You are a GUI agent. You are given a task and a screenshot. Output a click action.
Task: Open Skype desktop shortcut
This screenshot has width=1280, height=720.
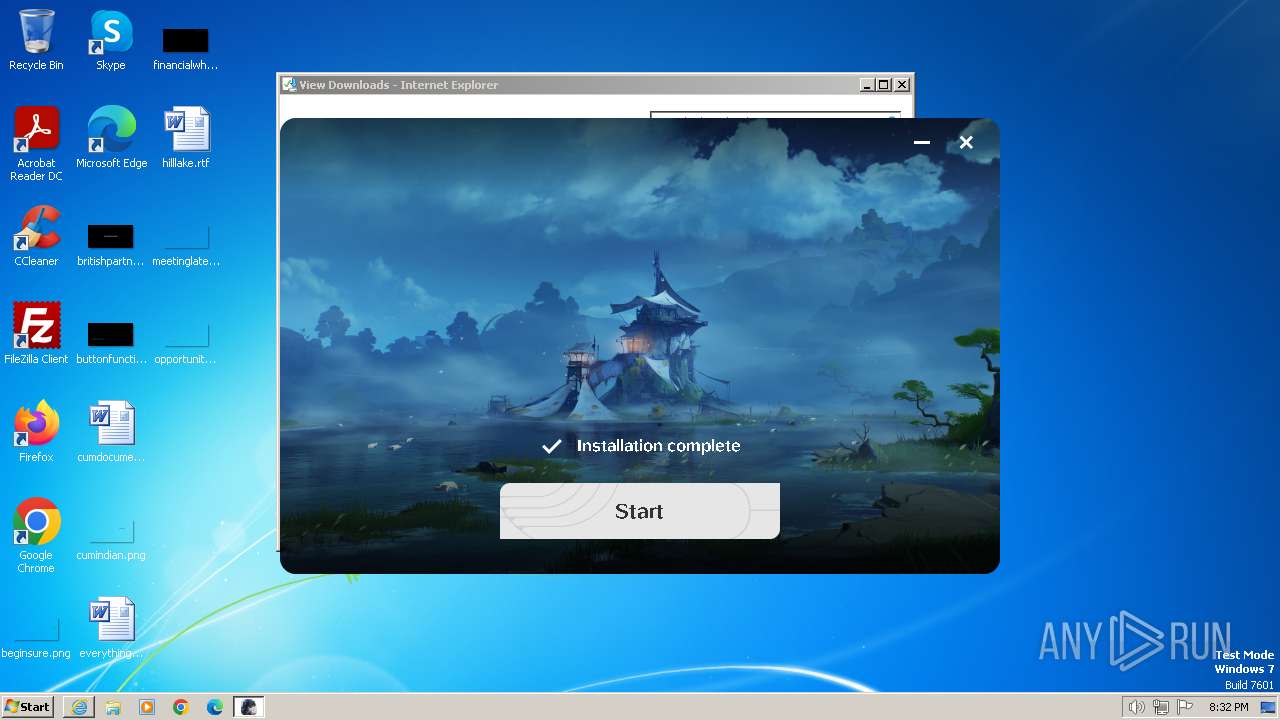[x=111, y=40]
